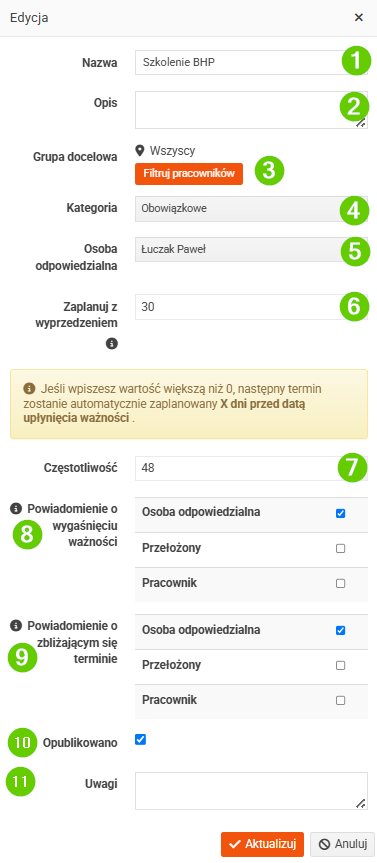Click info icon beside Powiadomienie o wygaśnięciu ważności

tap(15, 508)
